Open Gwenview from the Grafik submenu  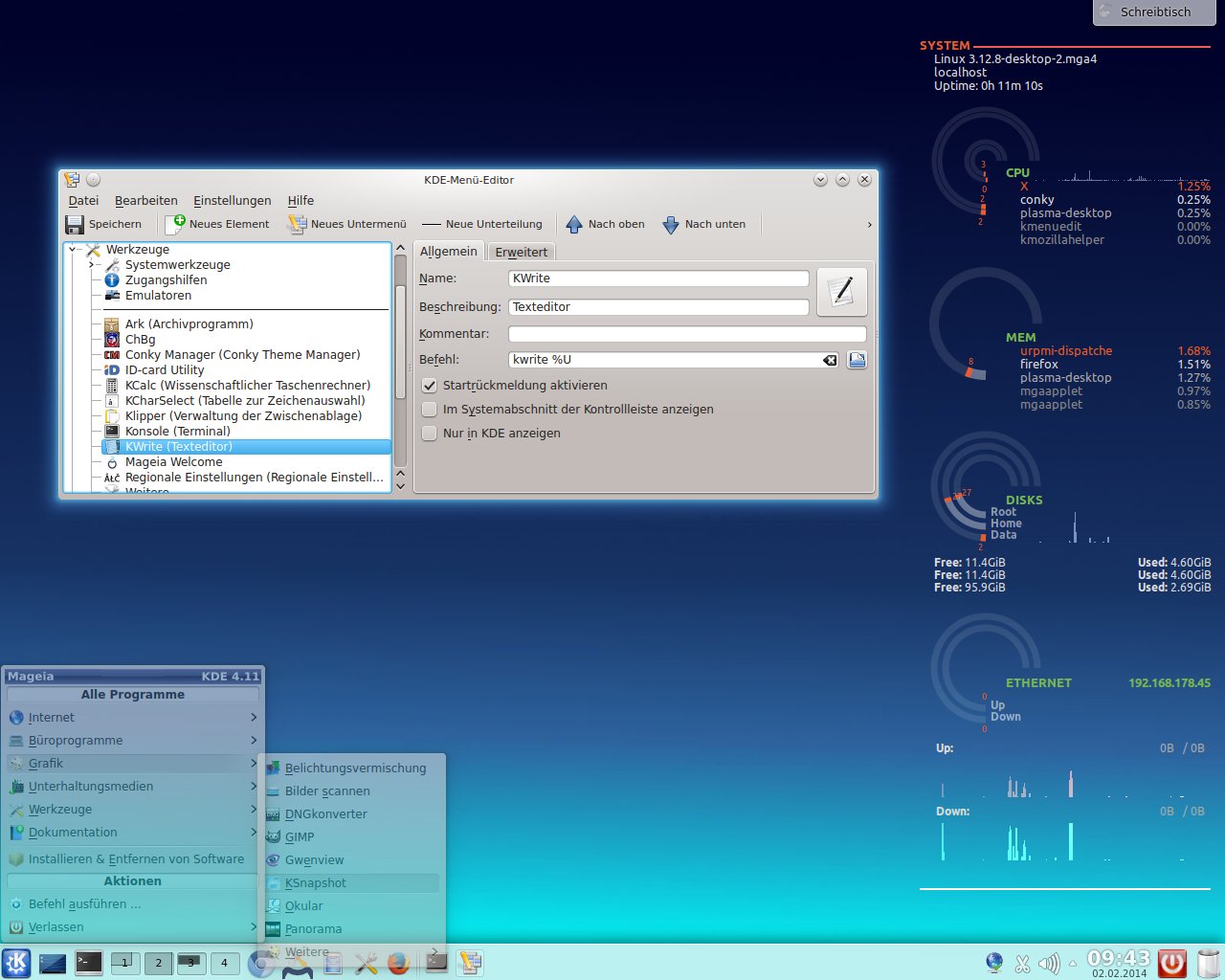pos(353,860)
